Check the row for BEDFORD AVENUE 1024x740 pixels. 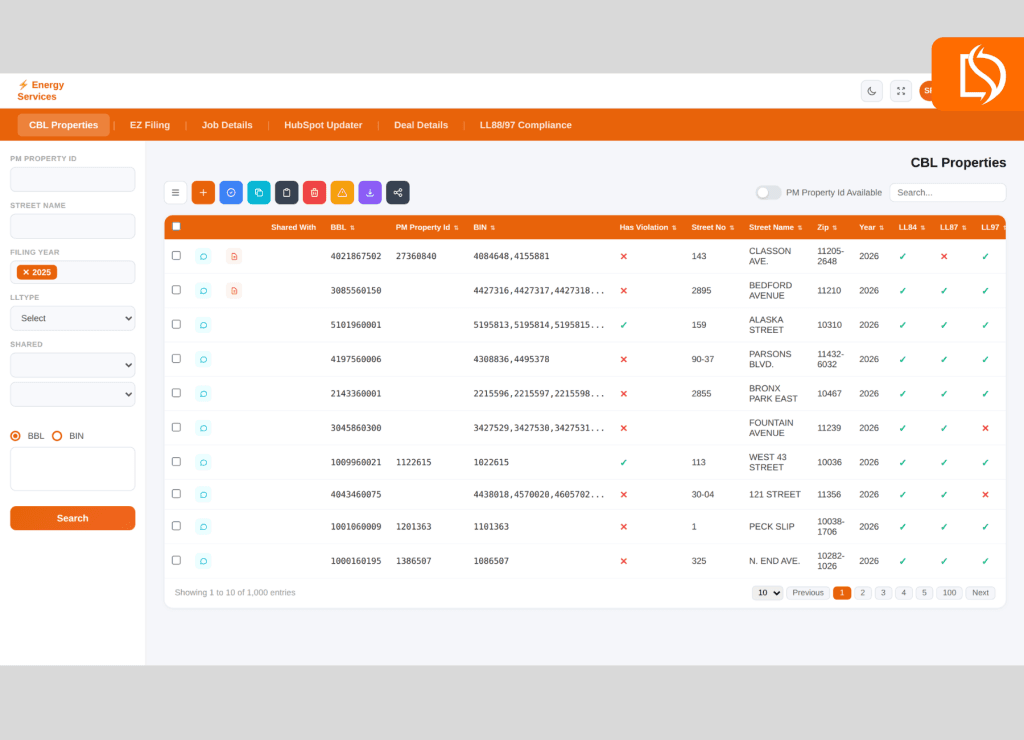[x=176, y=289]
